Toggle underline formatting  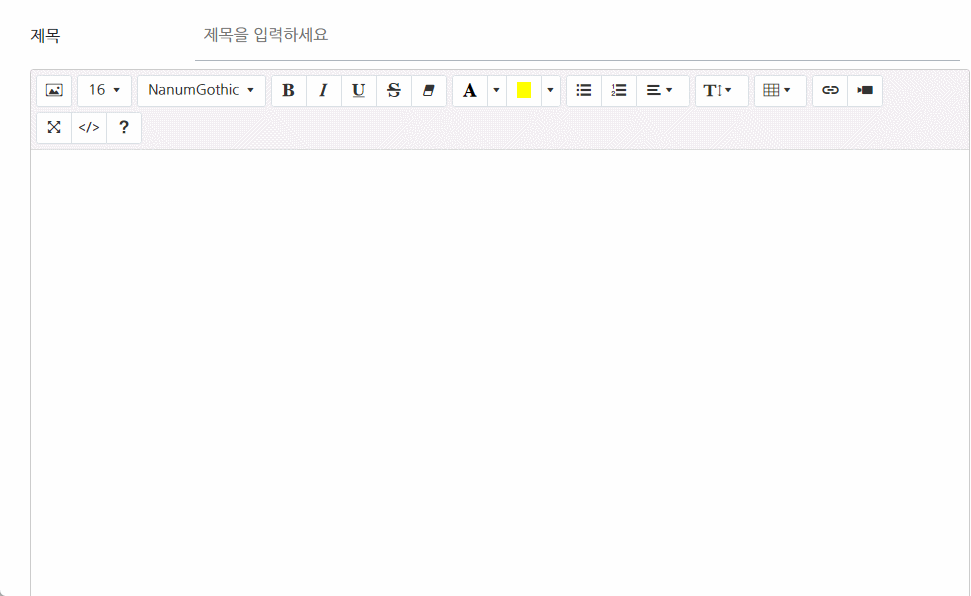[359, 90]
